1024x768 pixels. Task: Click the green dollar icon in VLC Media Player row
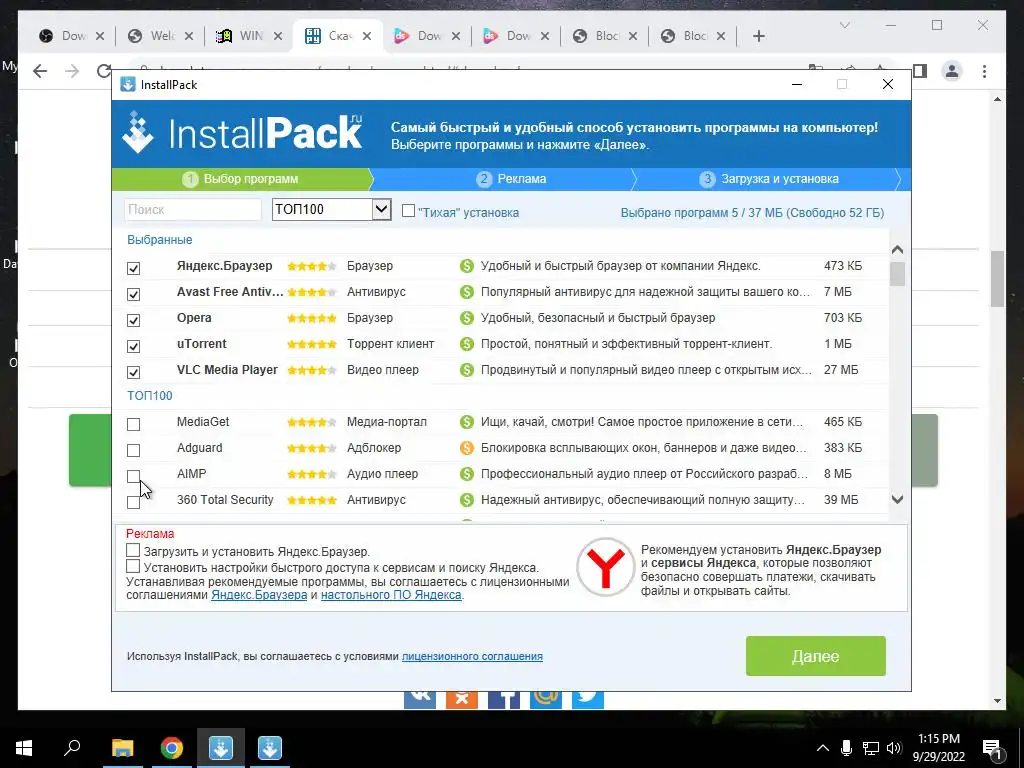(x=466, y=370)
